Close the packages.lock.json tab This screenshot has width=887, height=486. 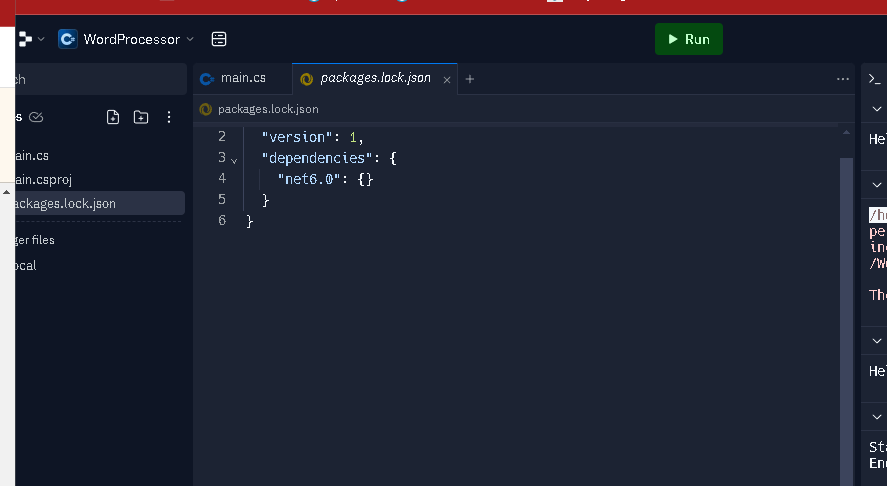tap(447, 80)
